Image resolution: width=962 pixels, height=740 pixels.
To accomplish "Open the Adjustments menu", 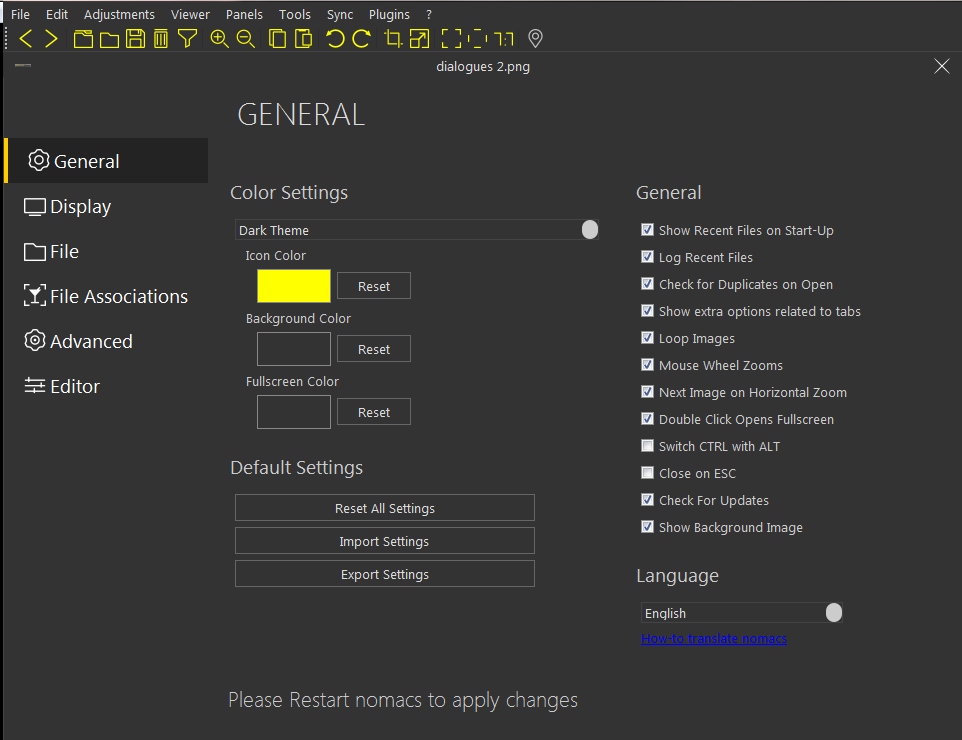I will [119, 14].
